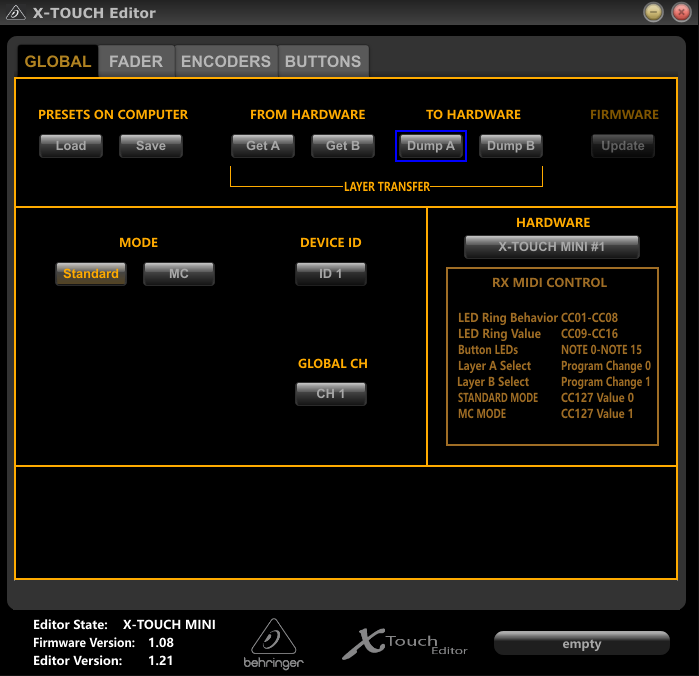The width and height of the screenshot is (699, 676).
Task: Click the empty status bar at bottom
Action: coord(582,643)
